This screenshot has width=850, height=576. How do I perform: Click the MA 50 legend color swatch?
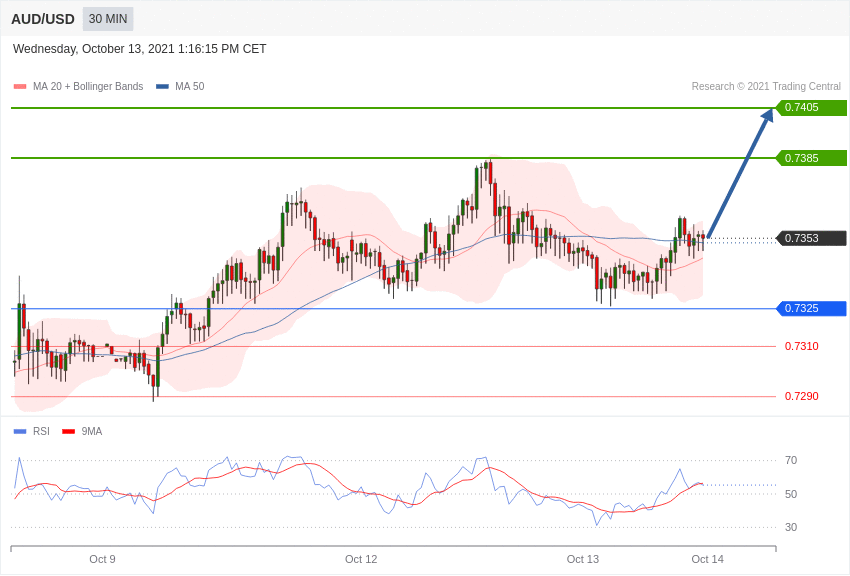point(162,86)
